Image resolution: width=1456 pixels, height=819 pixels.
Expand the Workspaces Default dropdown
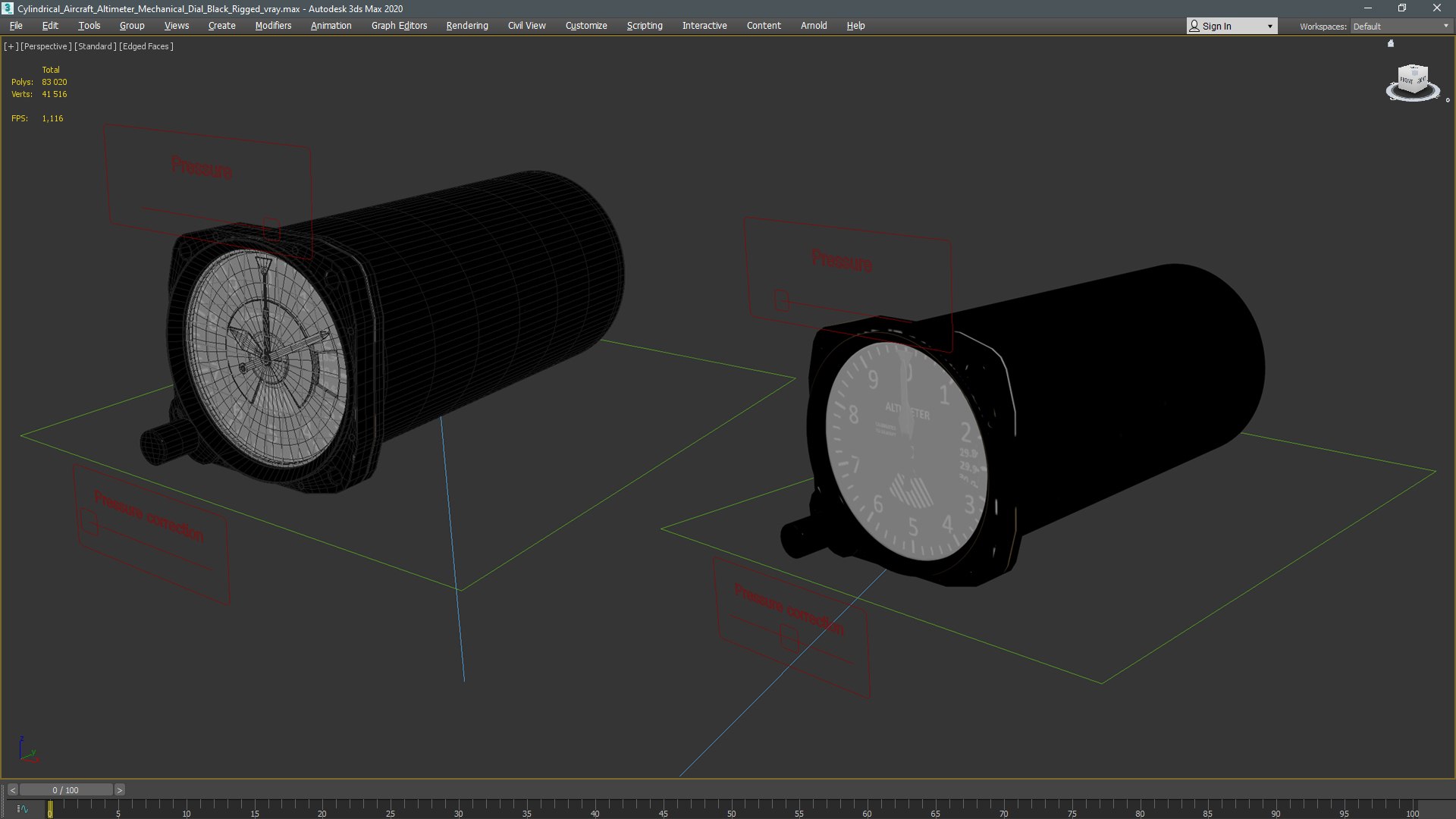tap(1445, 26)
